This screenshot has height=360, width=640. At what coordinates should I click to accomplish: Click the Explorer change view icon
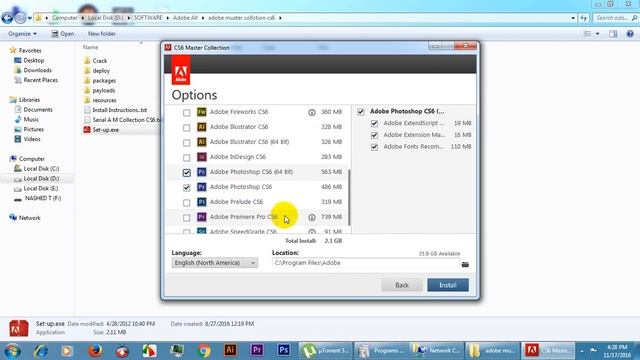588,34
